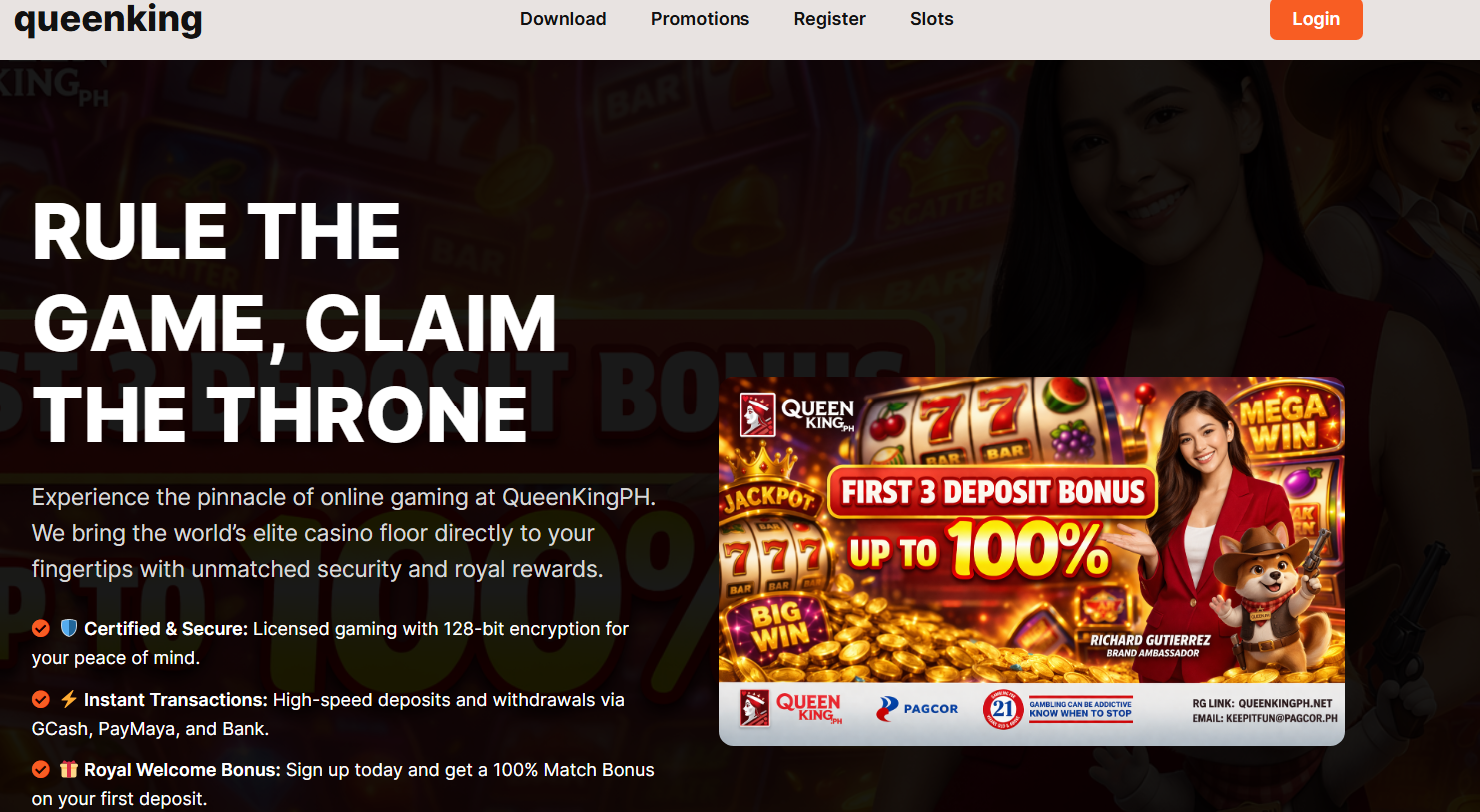
Task: Open the Promotions menu item
Action: [700, 19]
